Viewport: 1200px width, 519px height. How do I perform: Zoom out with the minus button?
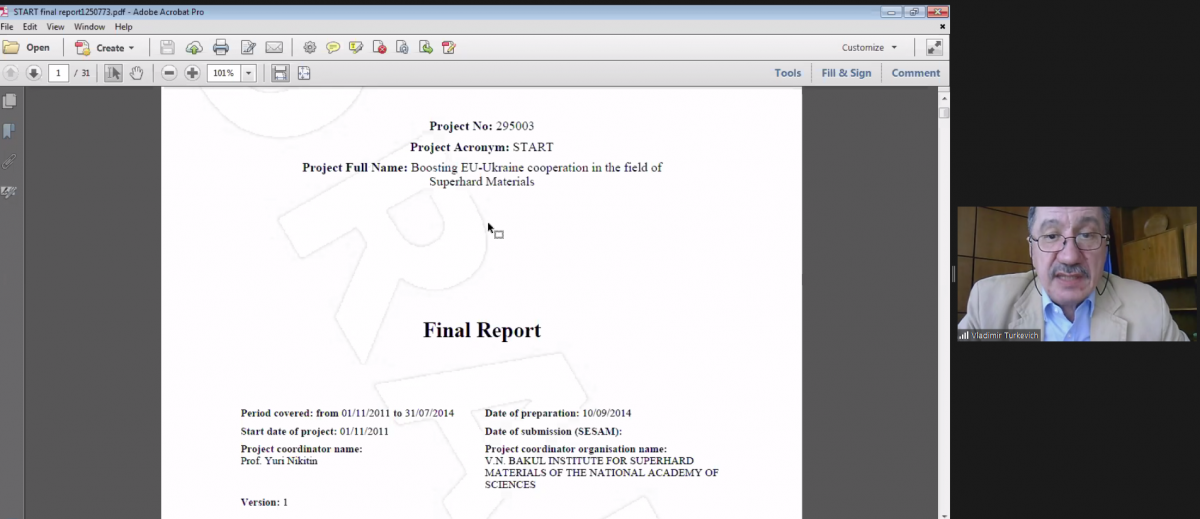169,73
